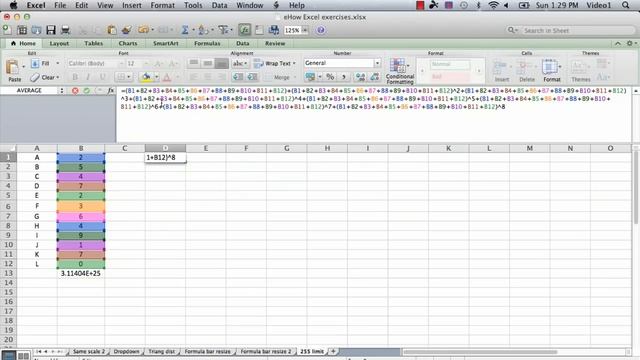640x360 pixels.
Task: Open the Formulas ribbon tab
Action: (207, 43)
